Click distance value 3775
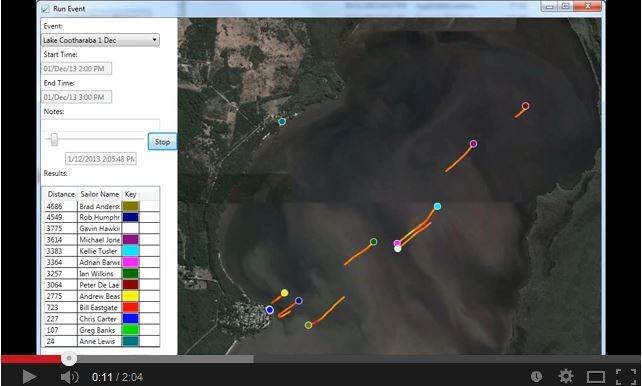 54,228
